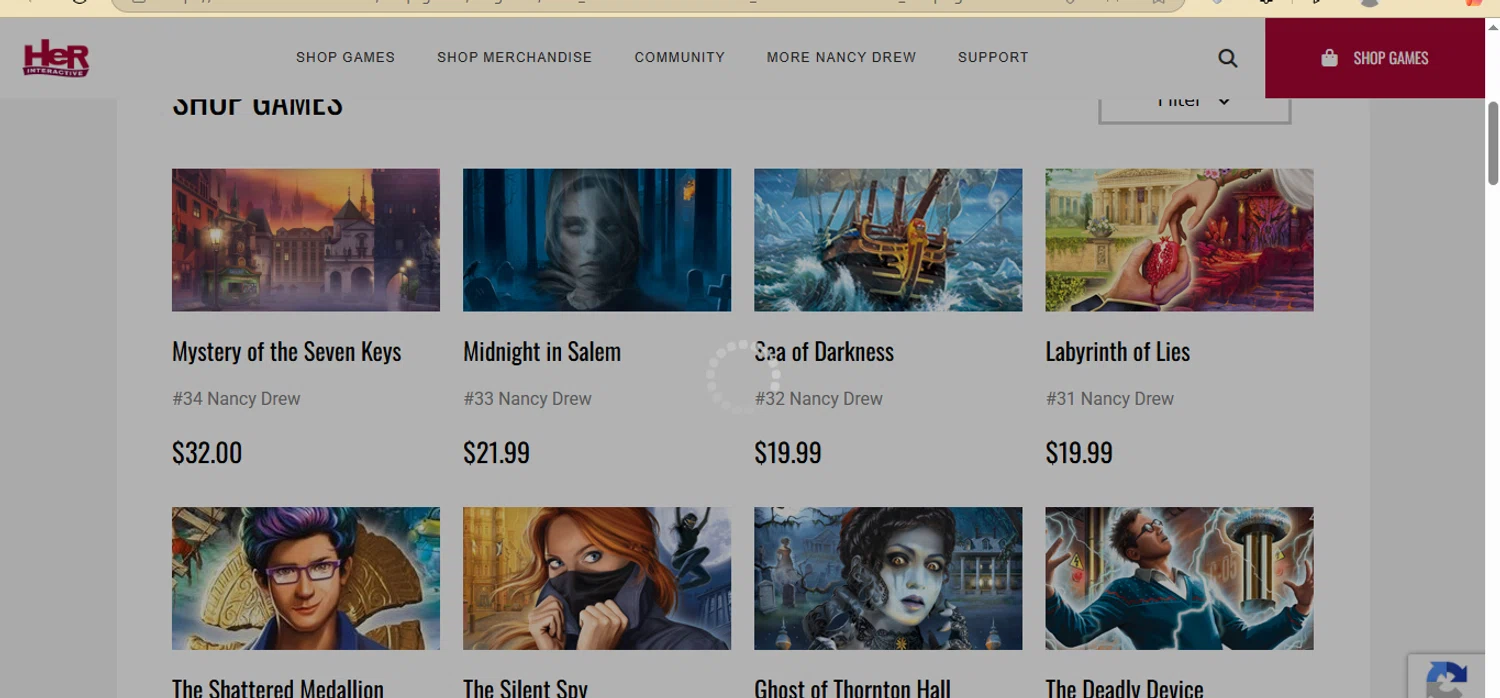Open the Shop Games menu item
Viewport: 1500px width, 698px height.
coord(345,57)
